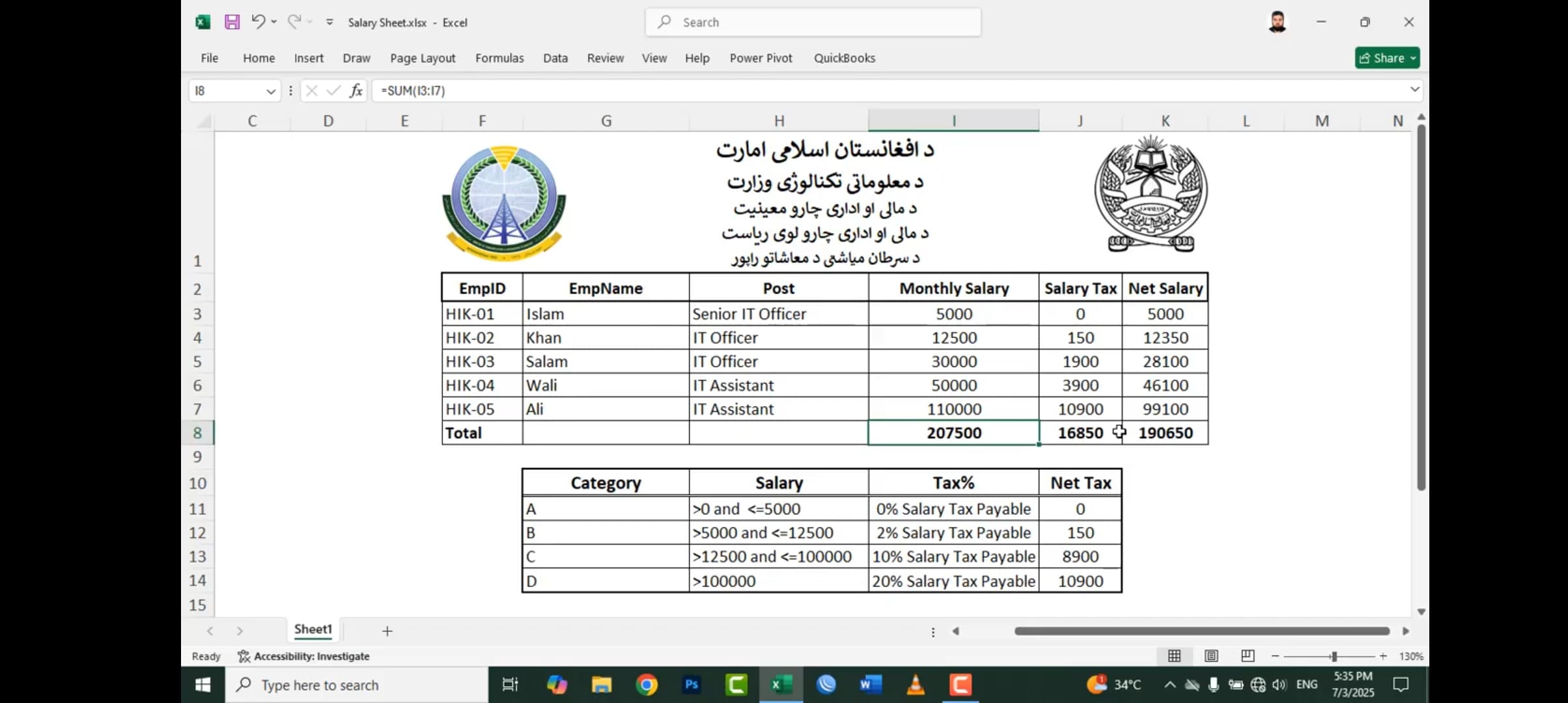1568x703 pixels.
Task: Click the horizontal scrollbar thumb
Action: (x=1202, y=631)
